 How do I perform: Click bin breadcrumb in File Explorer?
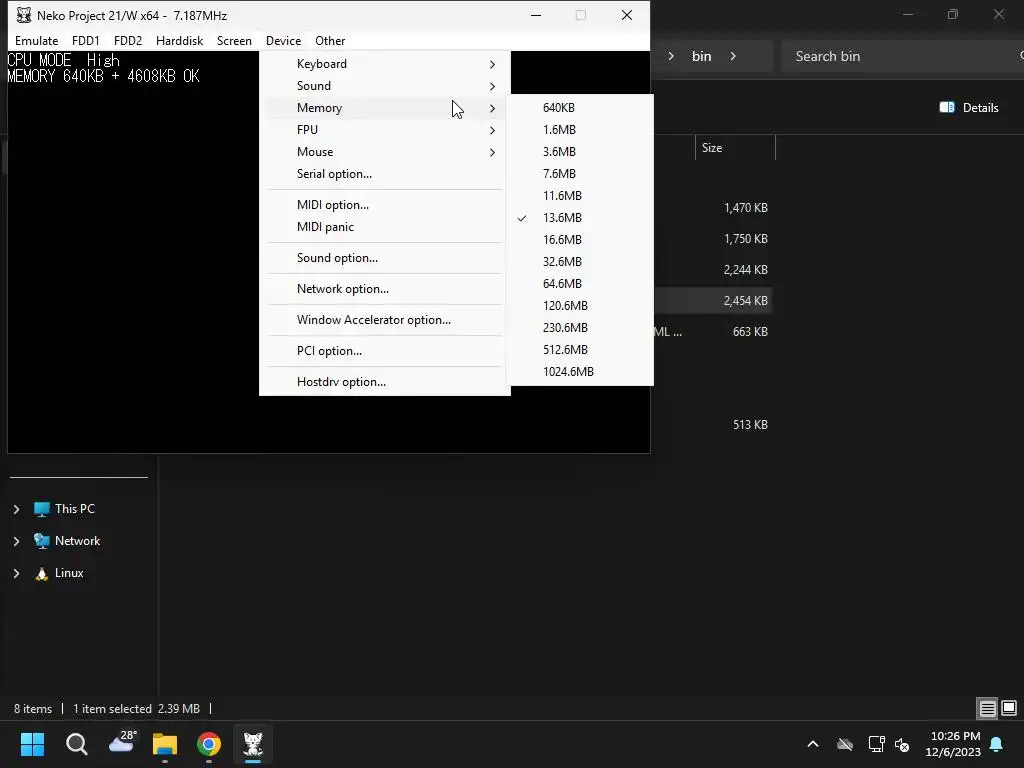click(x=701, y=56)
